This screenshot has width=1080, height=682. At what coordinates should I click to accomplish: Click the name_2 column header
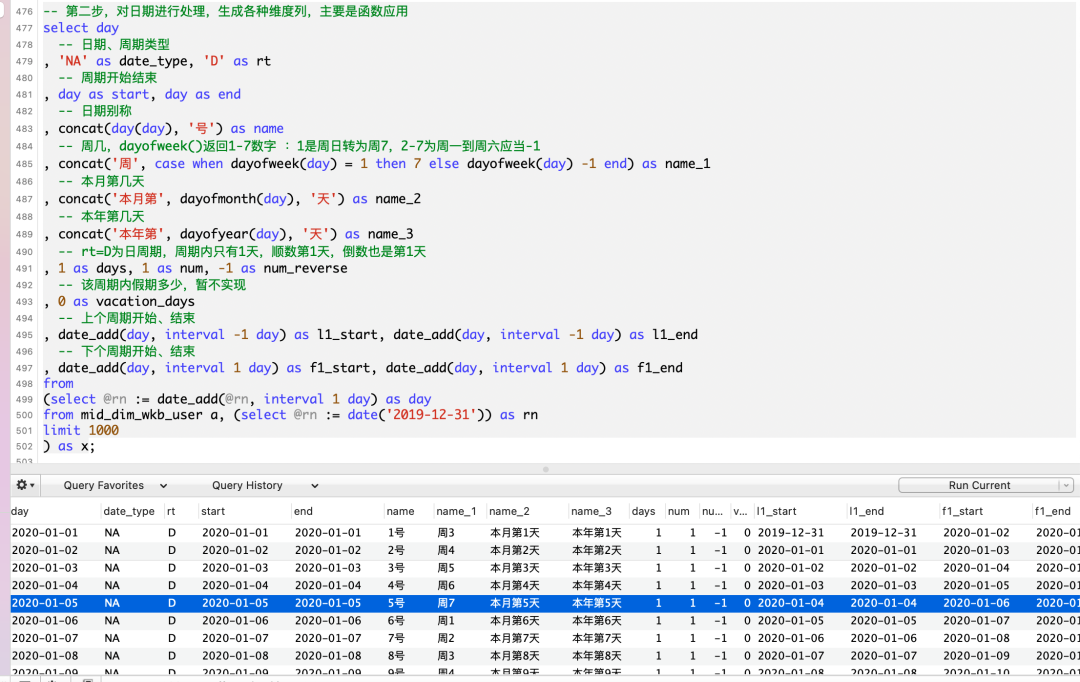click(x=509, y=511)
